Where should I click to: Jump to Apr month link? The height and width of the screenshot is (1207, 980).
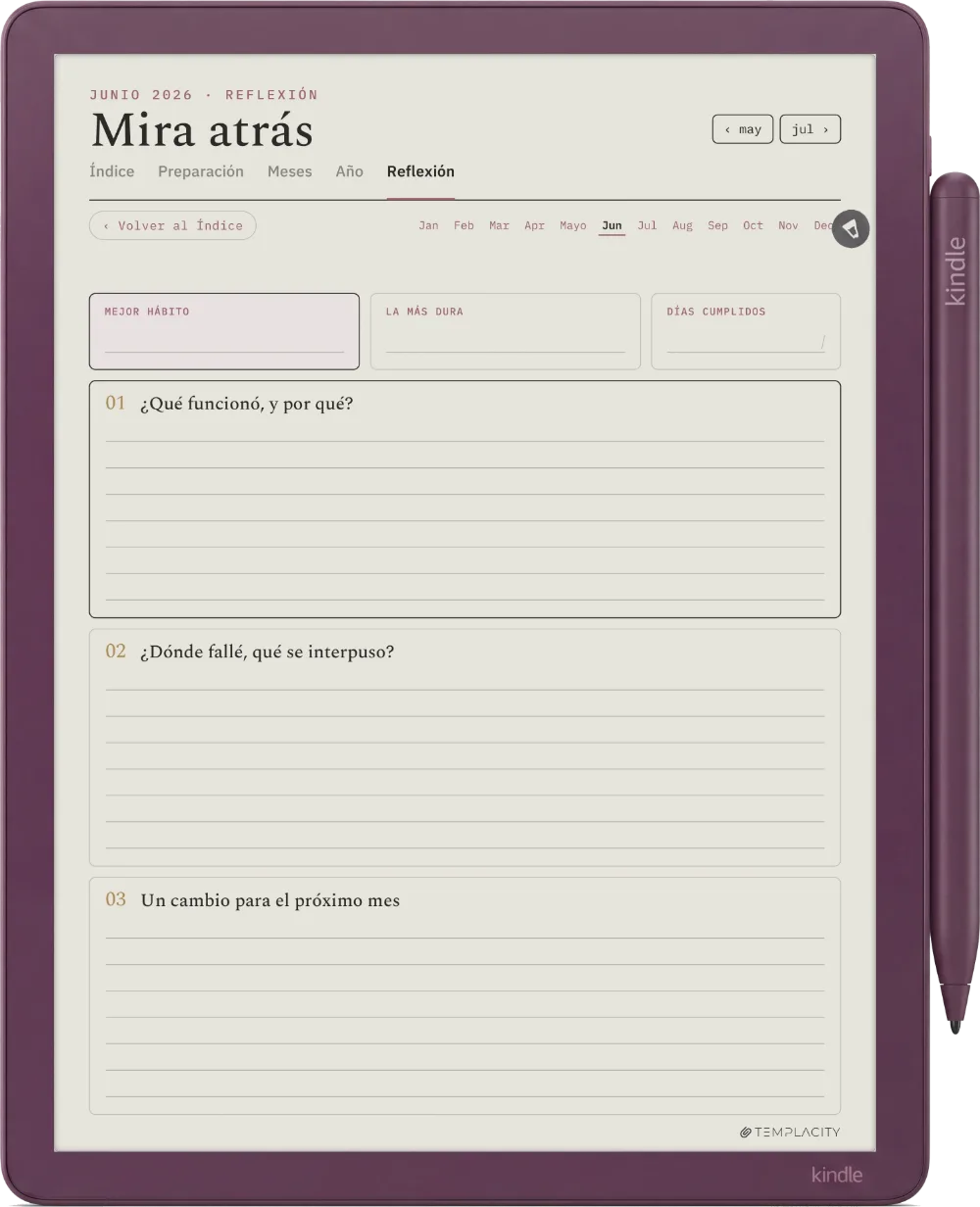coord(534,225)
